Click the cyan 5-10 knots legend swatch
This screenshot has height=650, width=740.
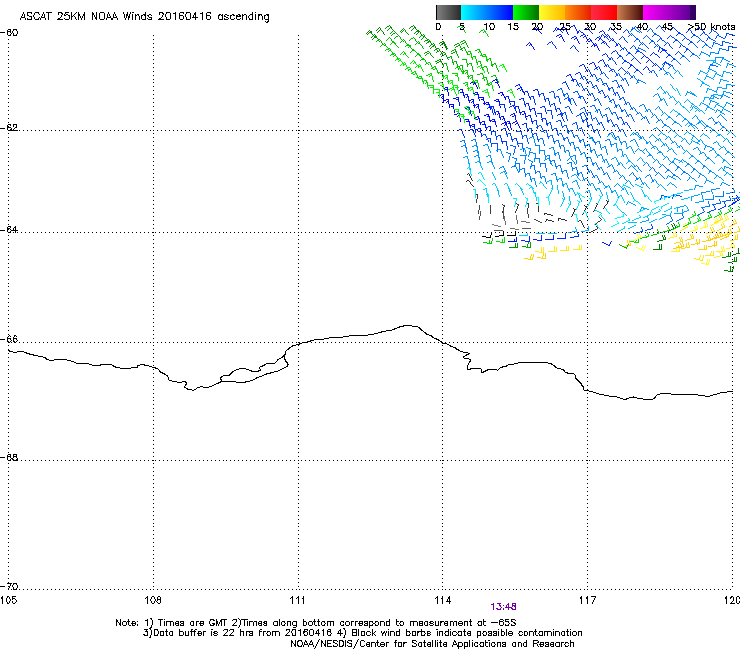474,12
